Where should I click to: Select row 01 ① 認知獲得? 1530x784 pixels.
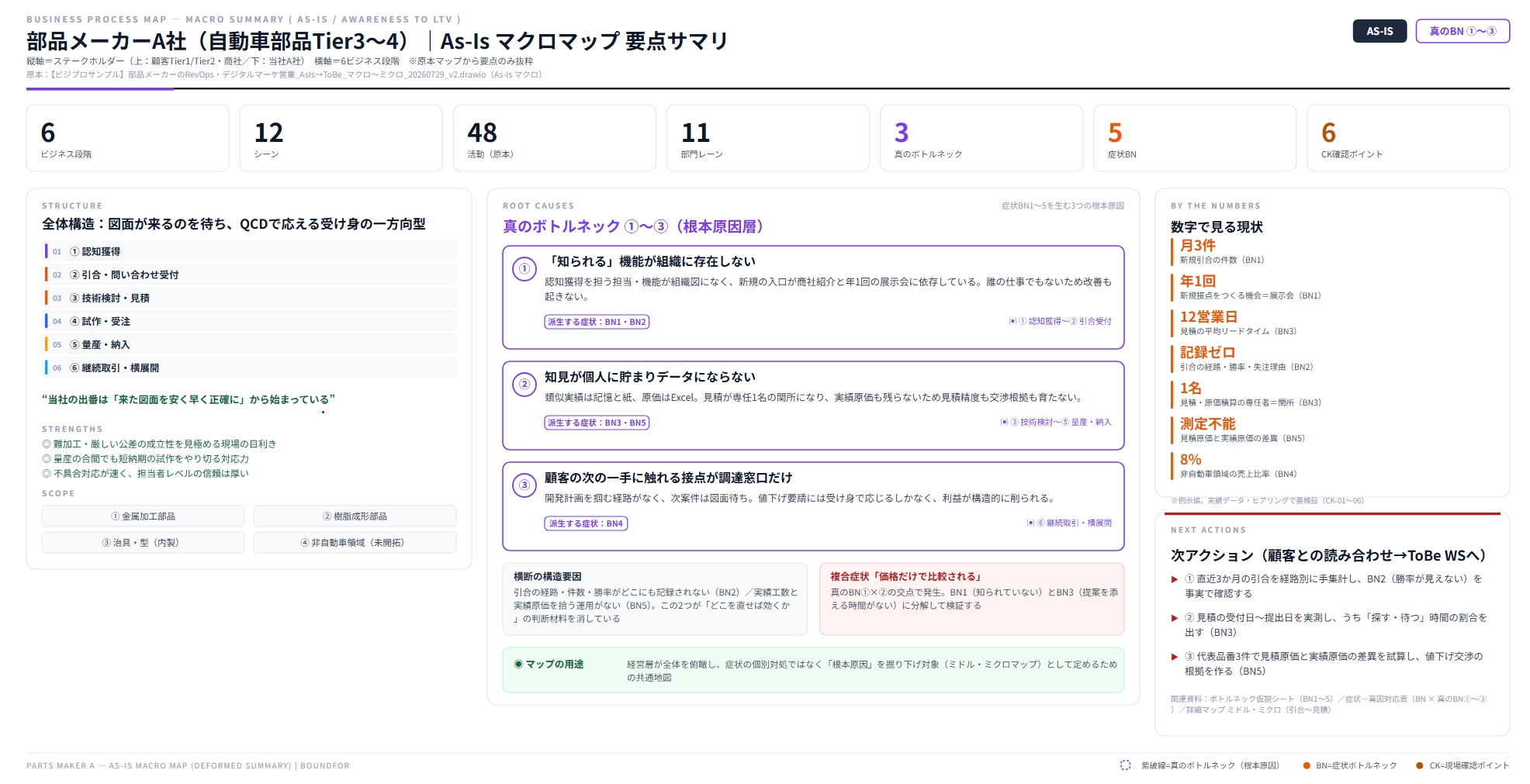tap(250, 251)
